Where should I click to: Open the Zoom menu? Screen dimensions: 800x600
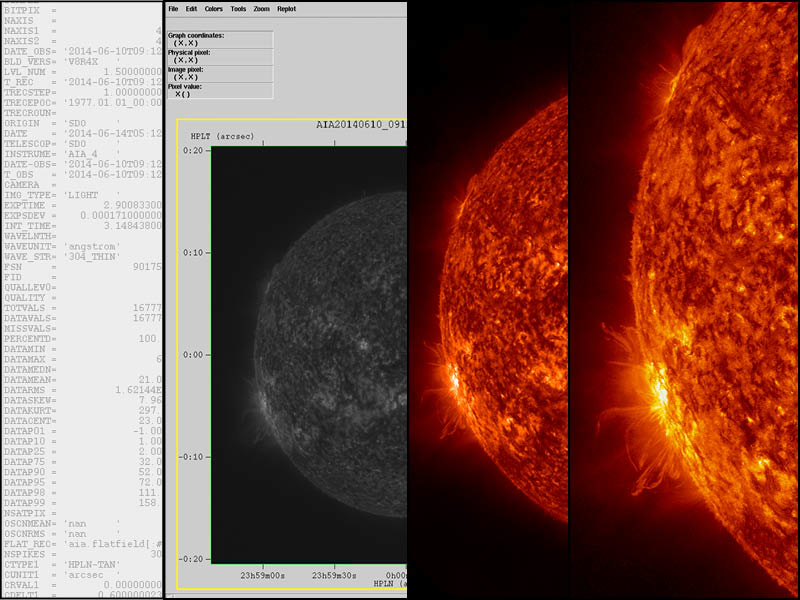[x=261, y=8]
